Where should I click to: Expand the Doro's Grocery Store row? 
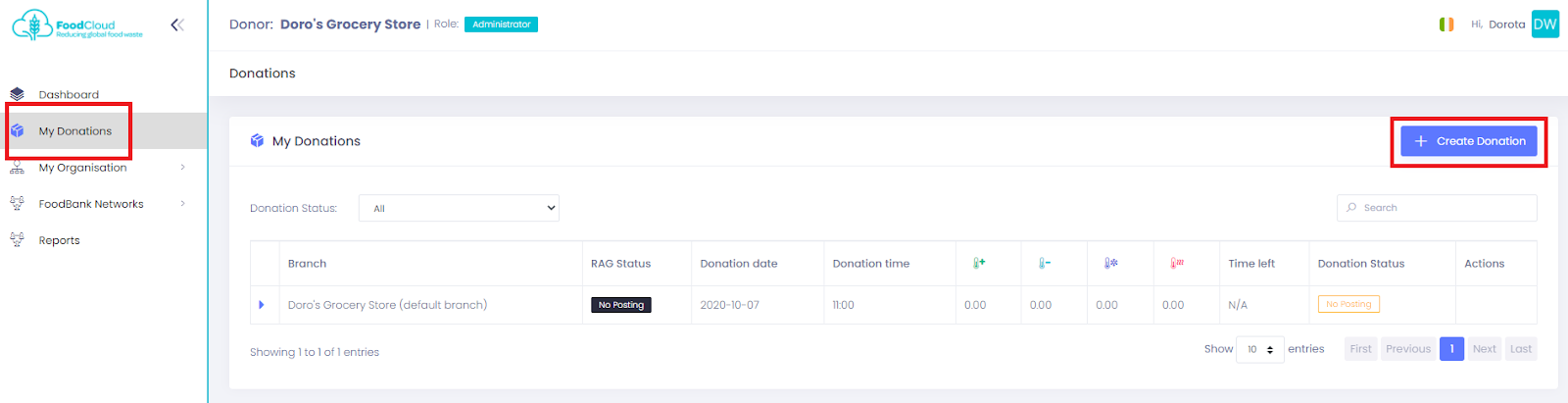click(x=262, y=305)
